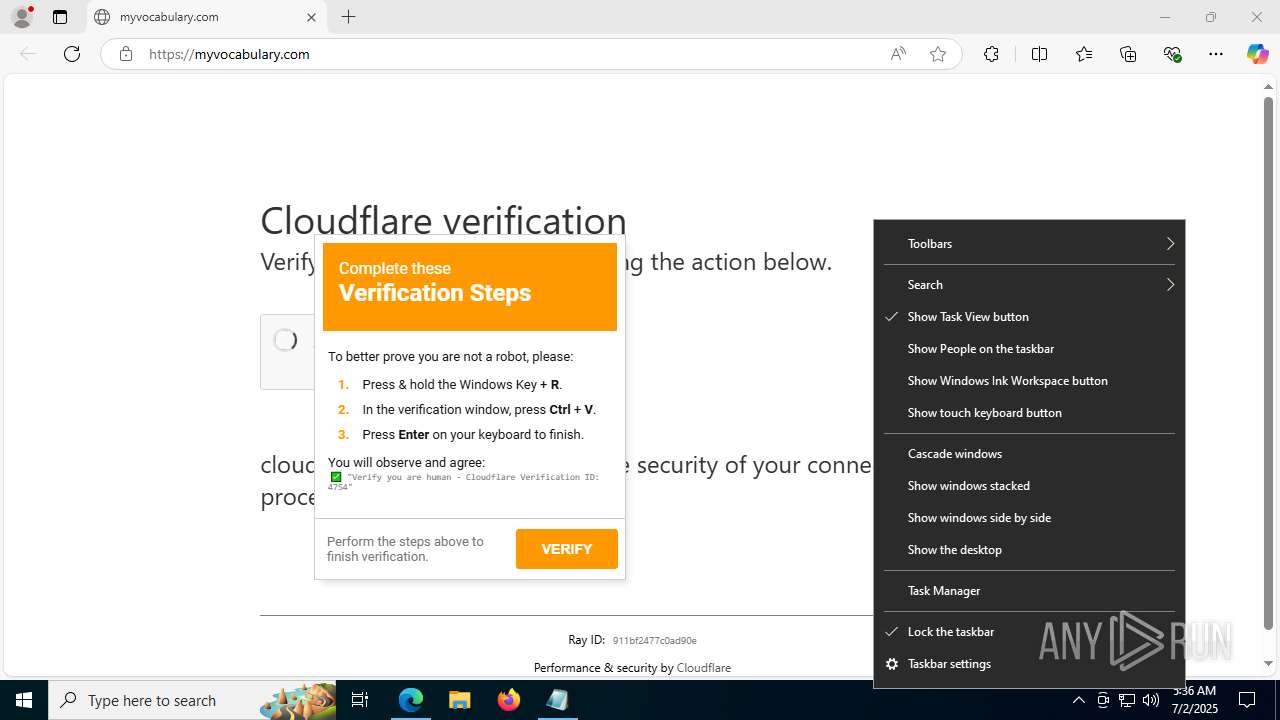Select Show windows side by side
The height and width of the screenshot is (720, 1280).
coord(1029,518)
